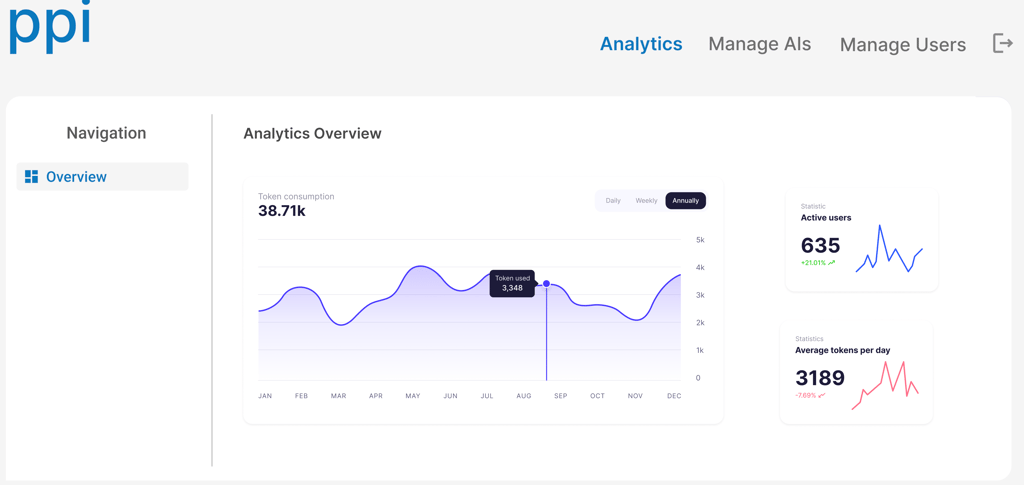This screenshot has width=1024, height=485.
Task: Click the Average tokens per day sparkline
Action: point(885,385)
